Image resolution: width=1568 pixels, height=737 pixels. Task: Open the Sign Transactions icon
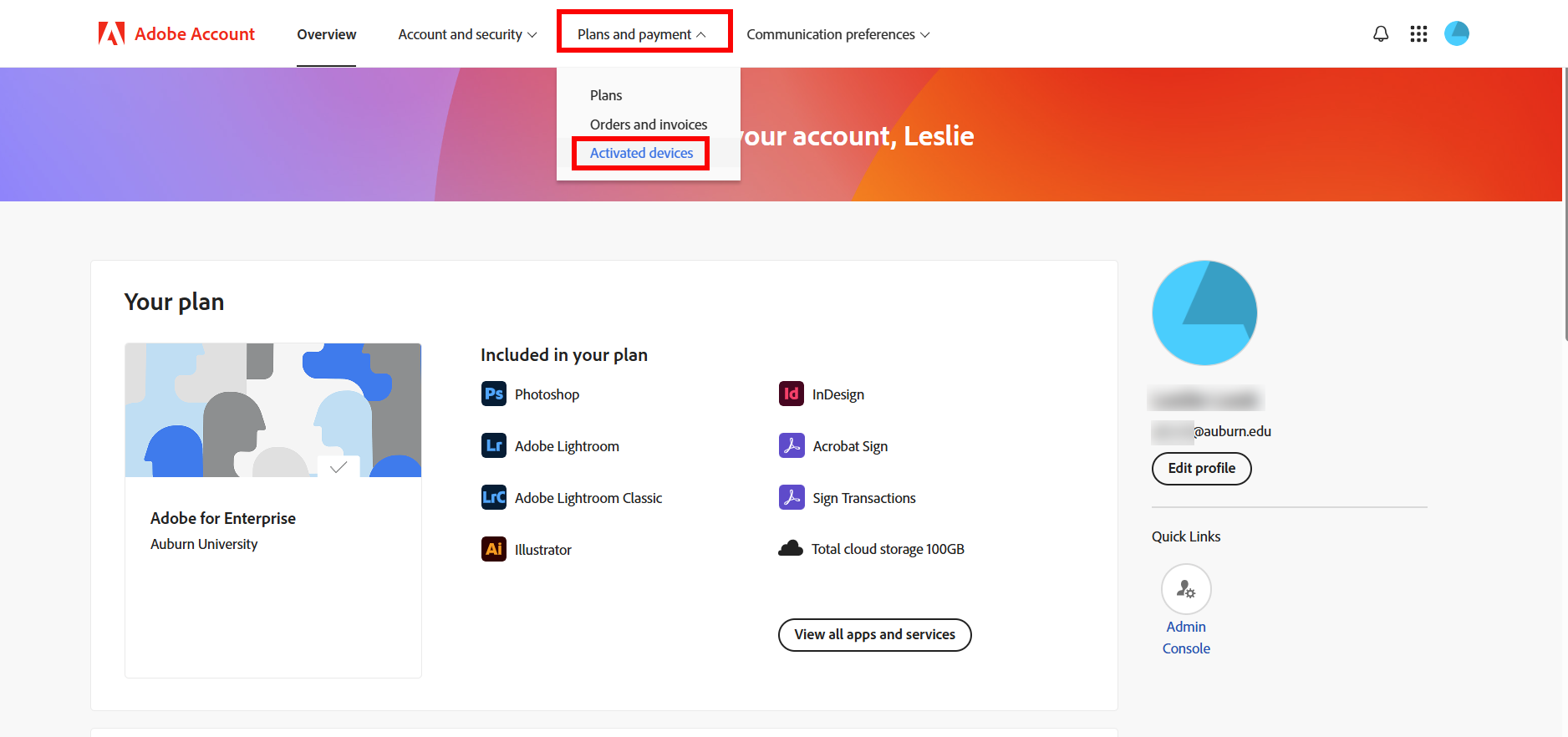point(791,497)
